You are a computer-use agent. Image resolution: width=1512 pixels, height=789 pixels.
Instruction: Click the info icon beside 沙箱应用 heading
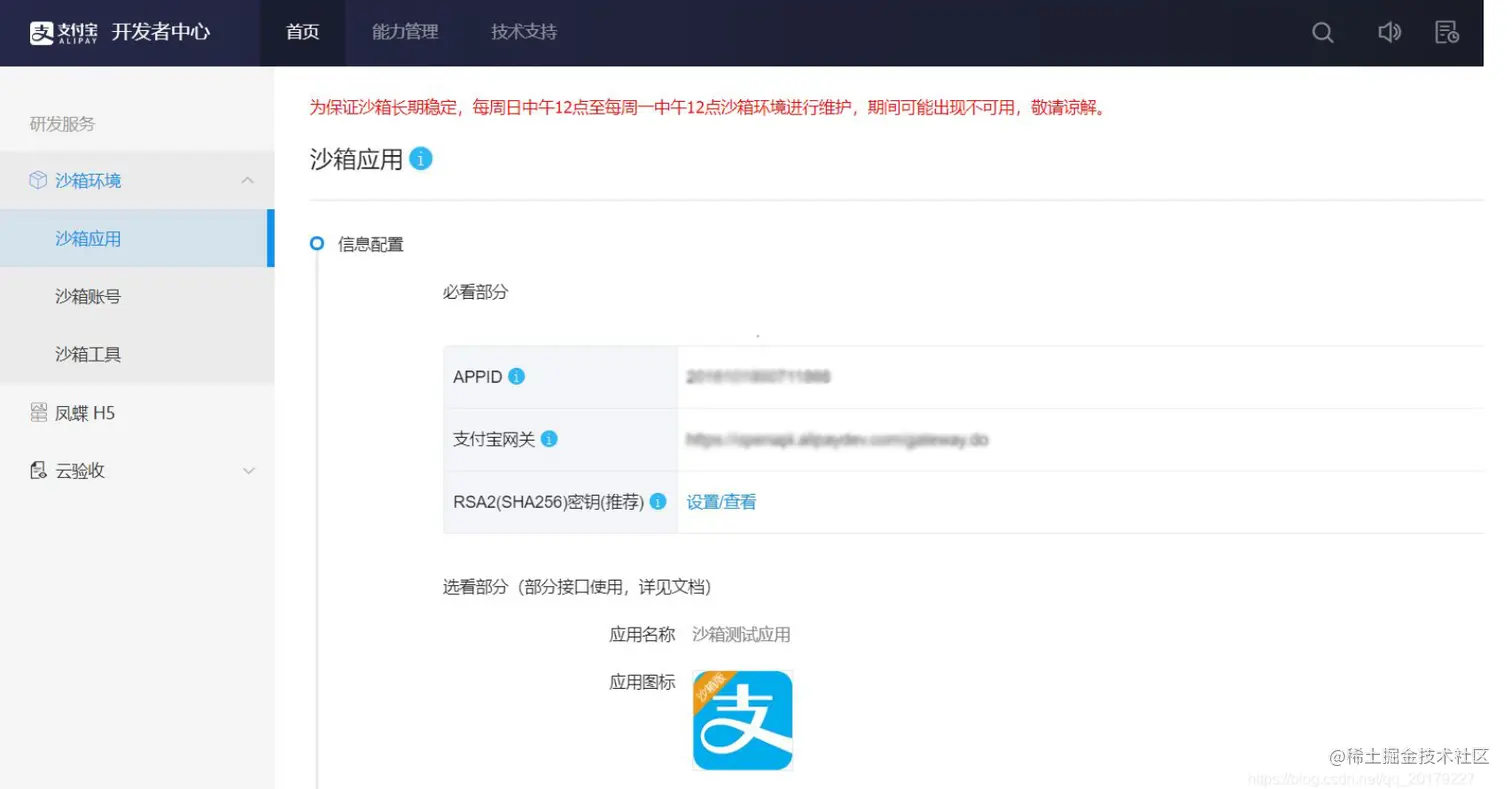(x=421, y=158)
